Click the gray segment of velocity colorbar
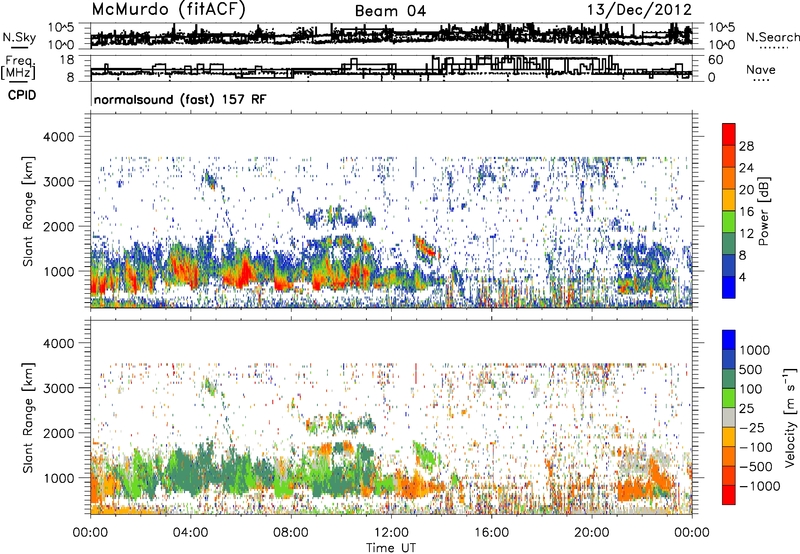Image resolution: width=800 pixels, height=554 pixels. coord(729,417)
